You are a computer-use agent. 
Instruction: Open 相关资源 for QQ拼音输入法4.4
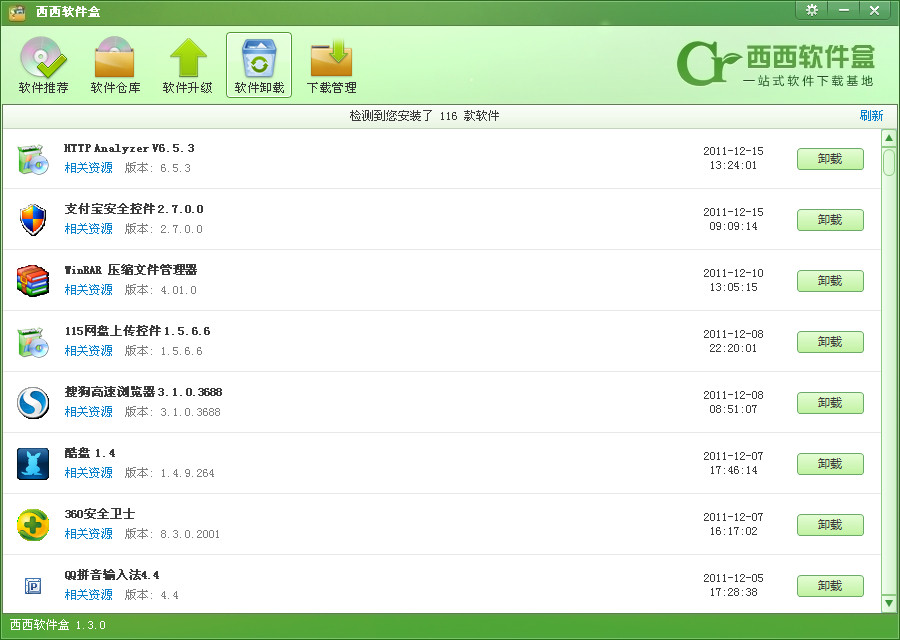pos(88,595)
